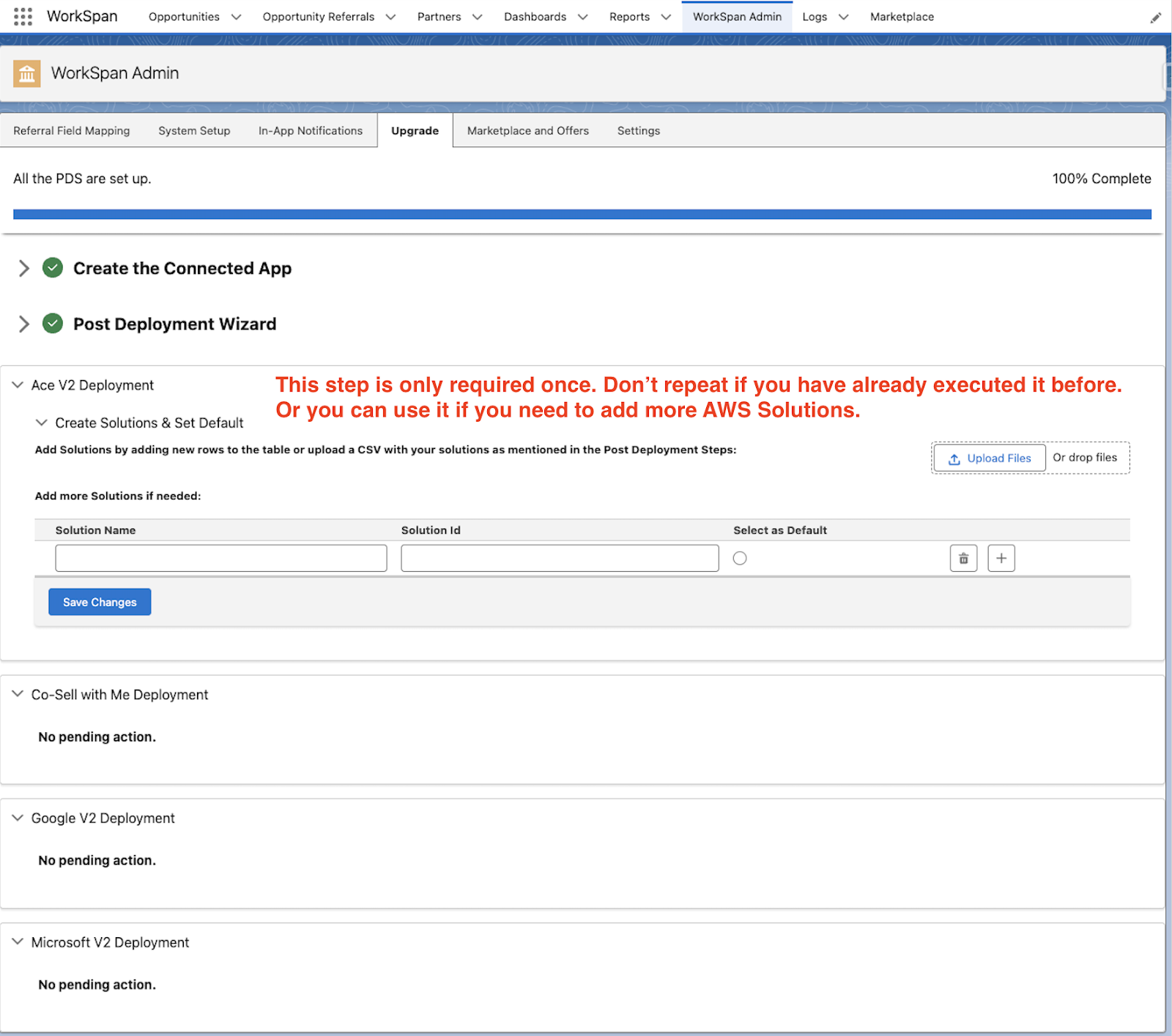This screenshot has height=1036, width=1172.
Task: Click the WorkSpan Admin building icon
Action: tap(27, 73)
